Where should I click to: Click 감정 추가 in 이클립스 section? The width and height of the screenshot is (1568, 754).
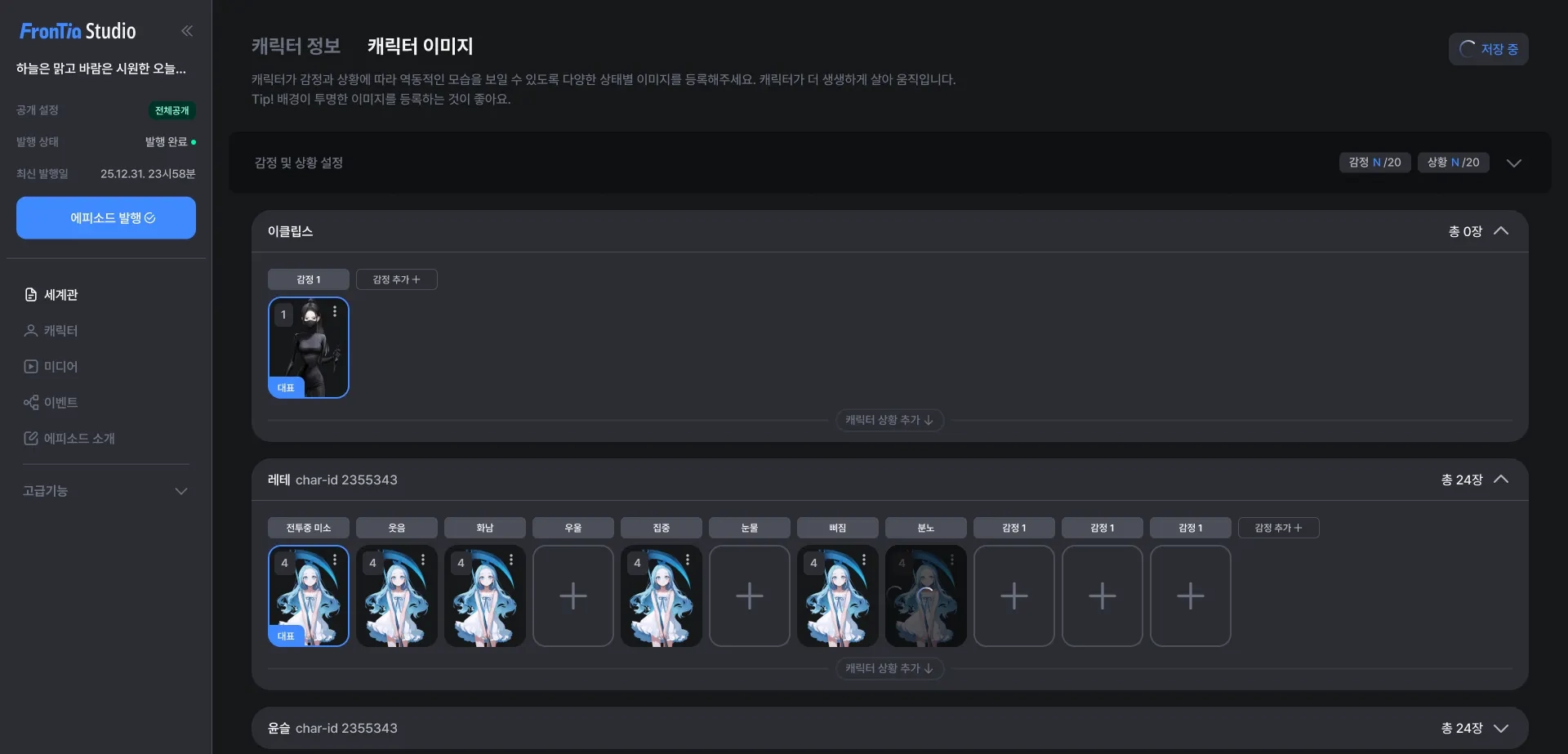pos(397,279)
